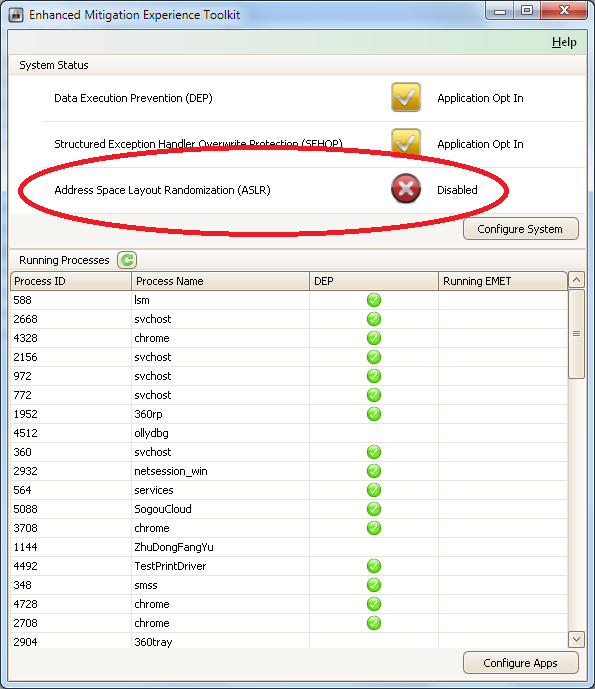Click DEP green check for process 4328
Viewport: 595px width, 689px height.
click(x=374, y=338)
